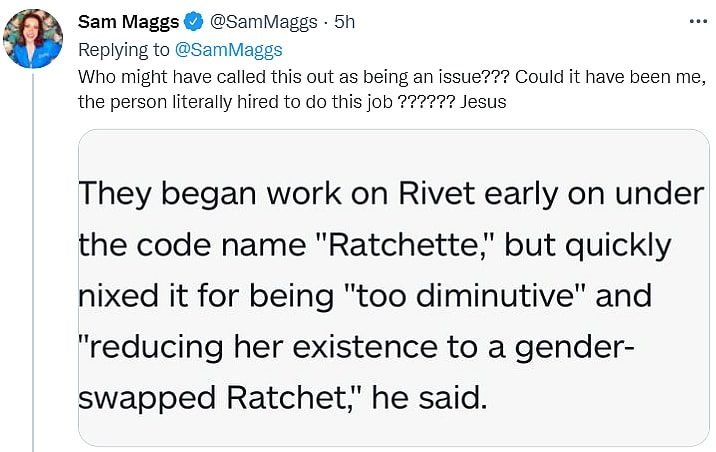Click the blue @SamMaggs mention after "Replying to"
The width and height of the screenshot is (716, 452).
[x=229, y=48]
